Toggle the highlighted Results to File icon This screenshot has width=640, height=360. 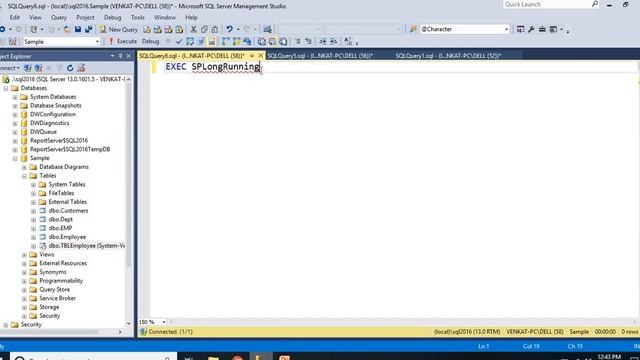[x=211, y=41]
